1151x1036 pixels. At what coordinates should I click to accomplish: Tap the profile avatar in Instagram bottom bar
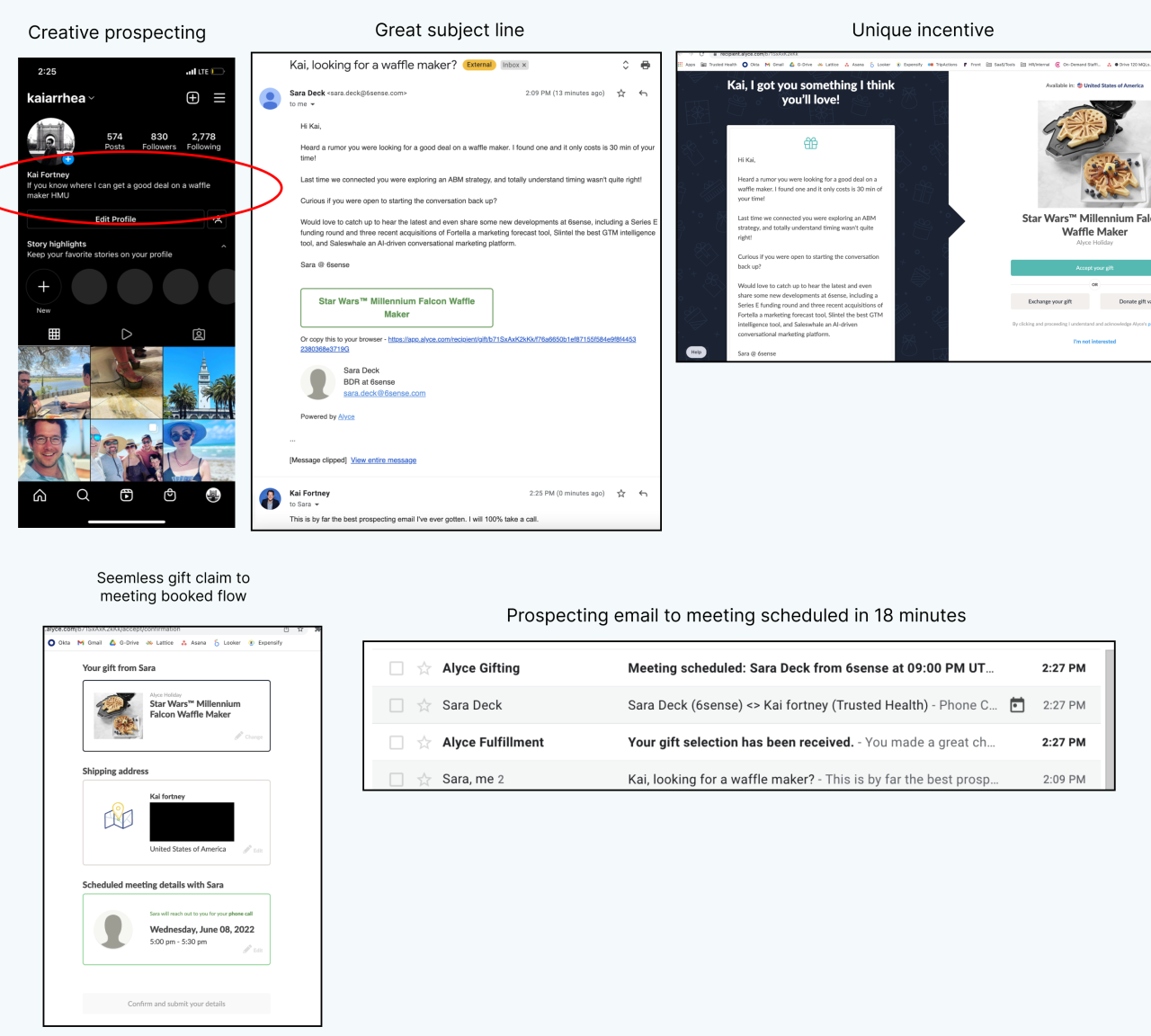point(213,495)
